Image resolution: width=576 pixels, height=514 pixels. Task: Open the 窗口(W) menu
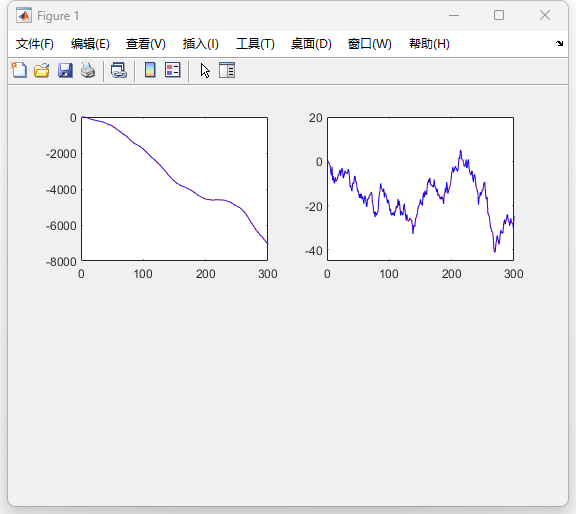pyautogui.click(x=370, y=44)
